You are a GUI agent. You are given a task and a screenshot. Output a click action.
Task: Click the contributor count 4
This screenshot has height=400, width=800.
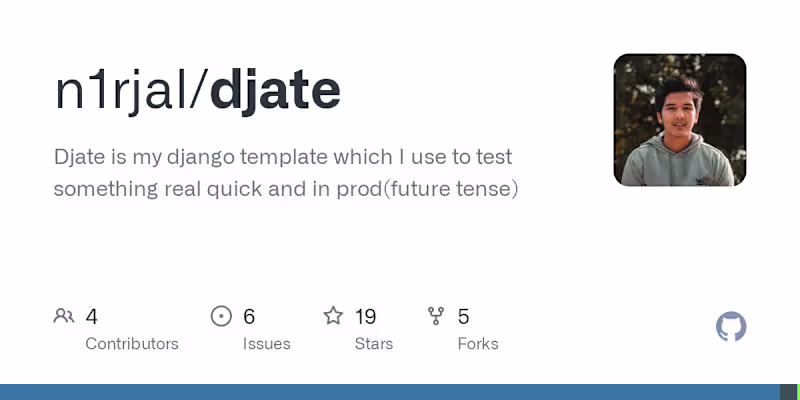point(91,317)
